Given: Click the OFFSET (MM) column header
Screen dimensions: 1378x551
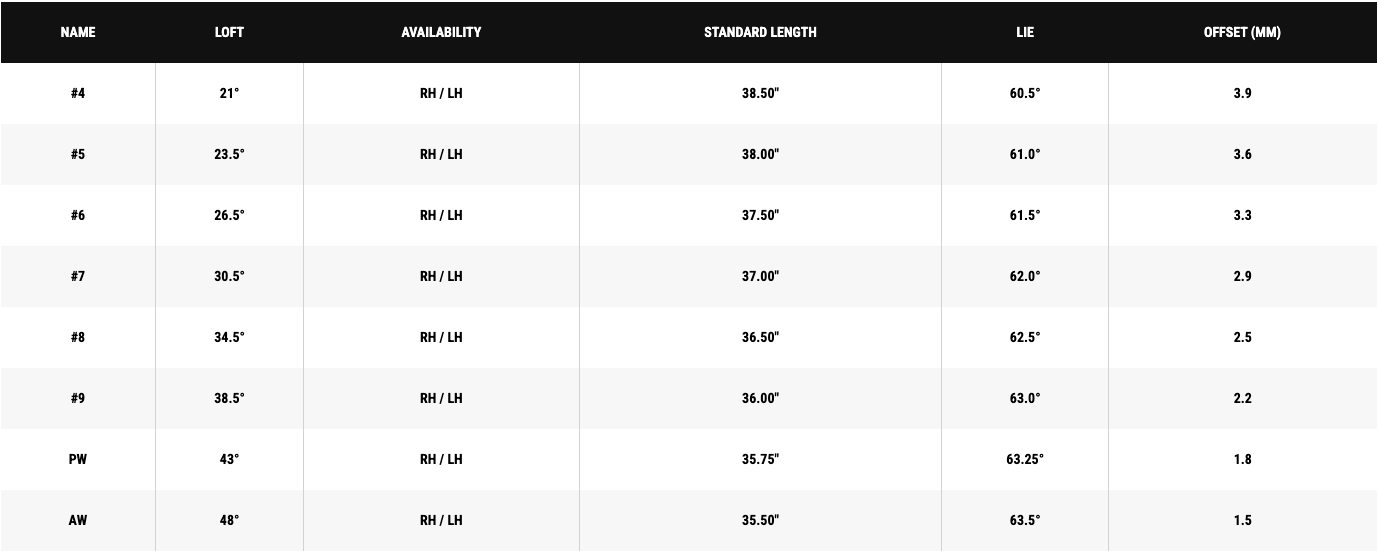Looking at the screenshot, I should (1242, 32).
